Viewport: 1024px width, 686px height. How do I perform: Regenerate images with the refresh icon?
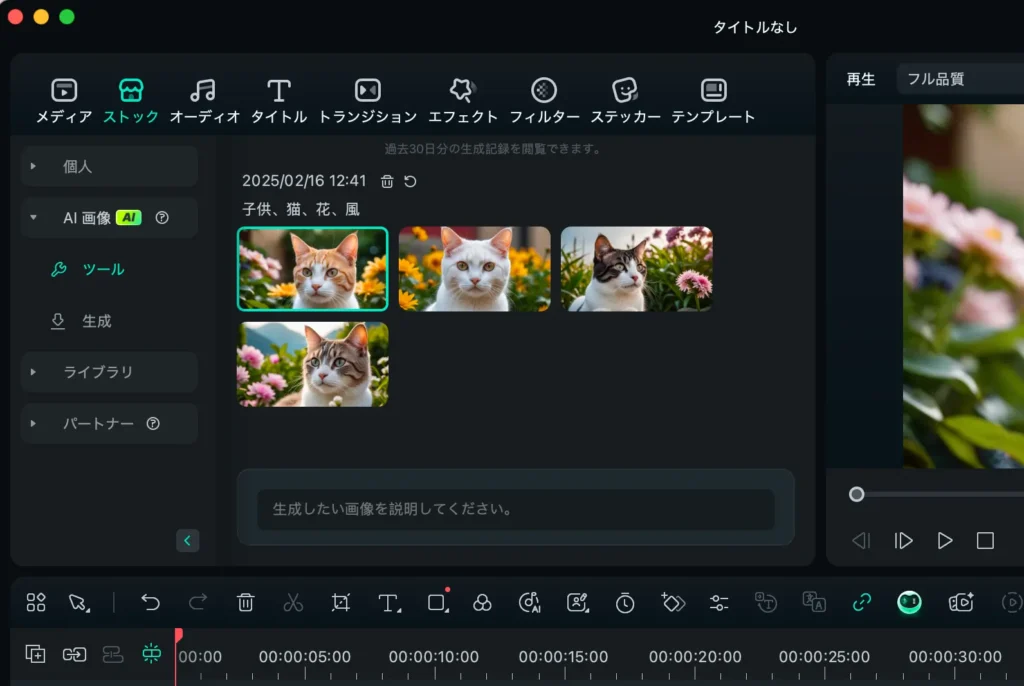click(x=410, y=181)
